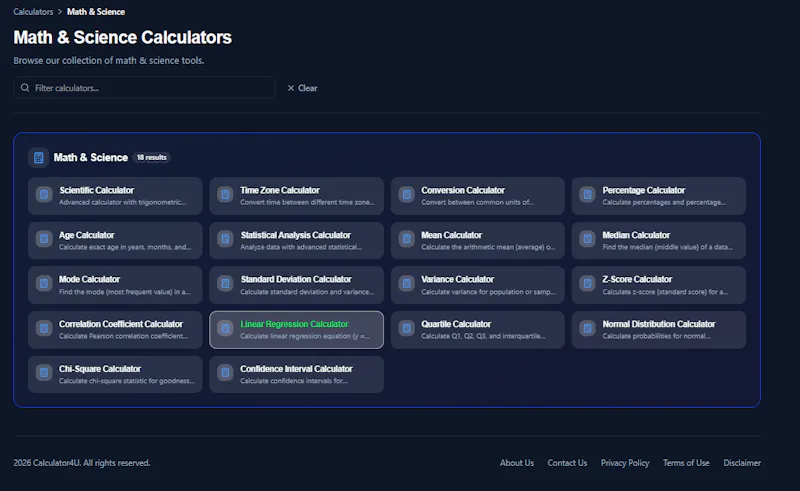This screenshot has height=491, width=800.
Task: Click 'Calculate chi-square statistic' description text
Action: (x=127, y=381)
